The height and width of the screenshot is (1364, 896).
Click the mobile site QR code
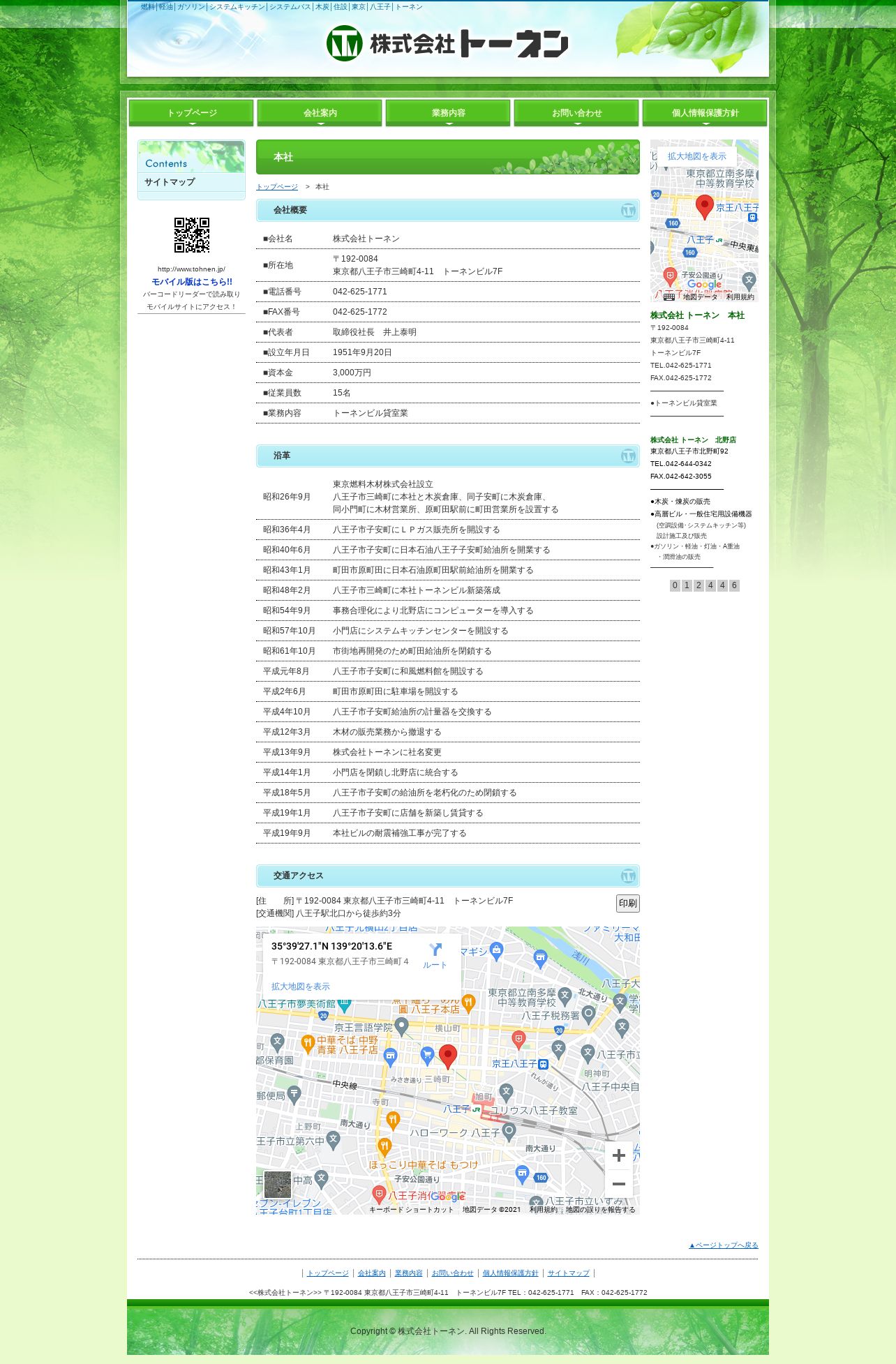(191, 235)
